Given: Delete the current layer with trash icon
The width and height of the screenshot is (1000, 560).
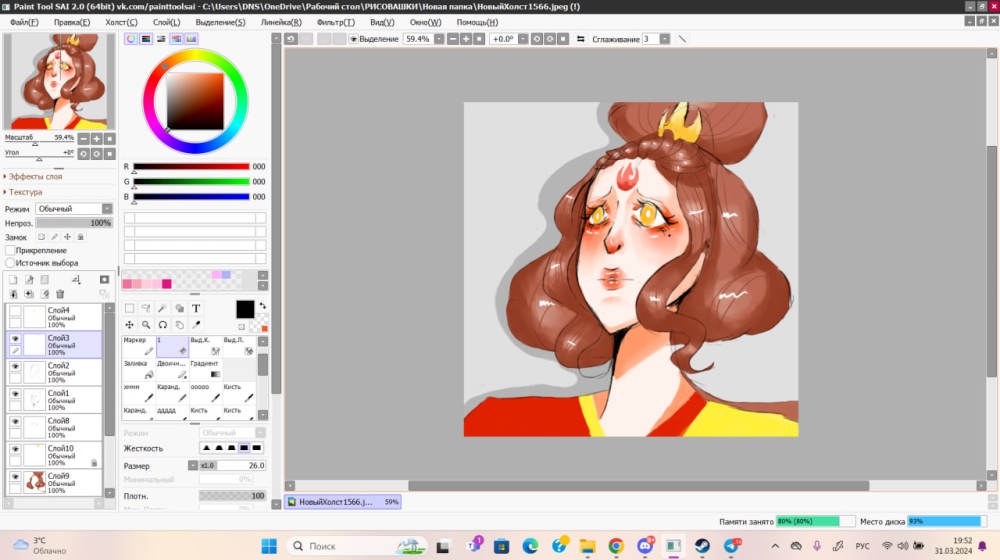Looking at the screenshot, I should (x=60, y=294).
